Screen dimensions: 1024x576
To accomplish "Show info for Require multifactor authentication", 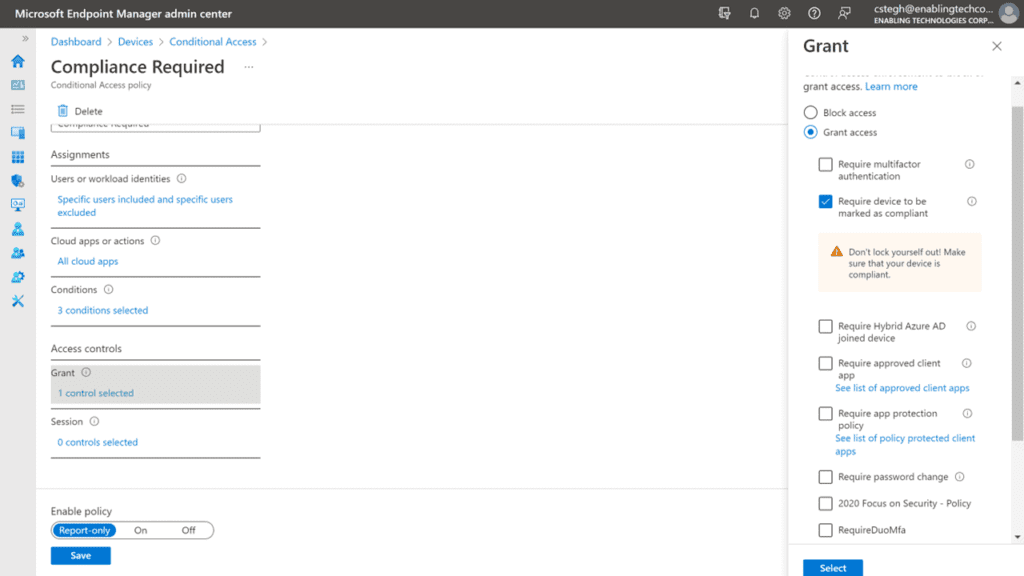I will 970,165.
